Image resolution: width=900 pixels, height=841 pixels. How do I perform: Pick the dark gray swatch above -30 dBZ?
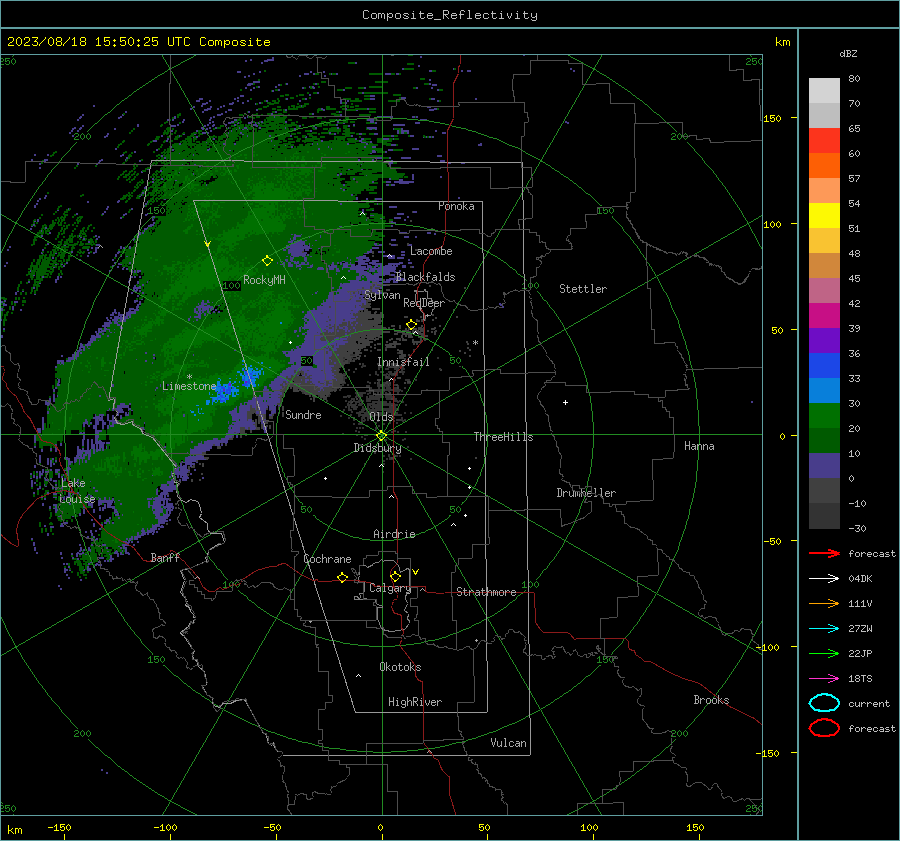(x=824, y=516)
